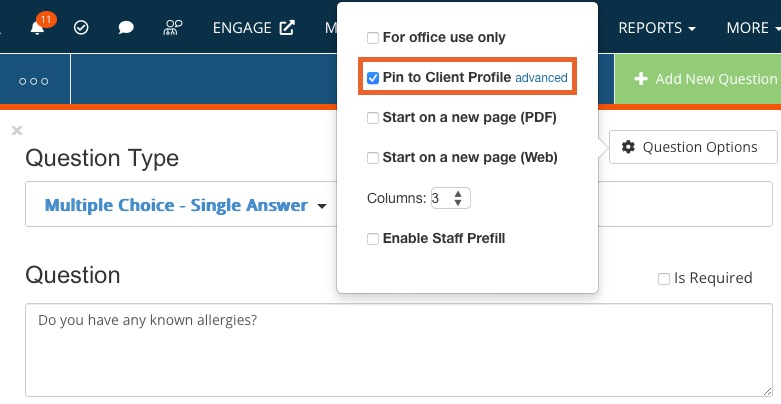Expand the REPORTS menu
Image resolution: width=781 pixels, height=404 pixels.
pyautogui.click(x=657, y=28)
